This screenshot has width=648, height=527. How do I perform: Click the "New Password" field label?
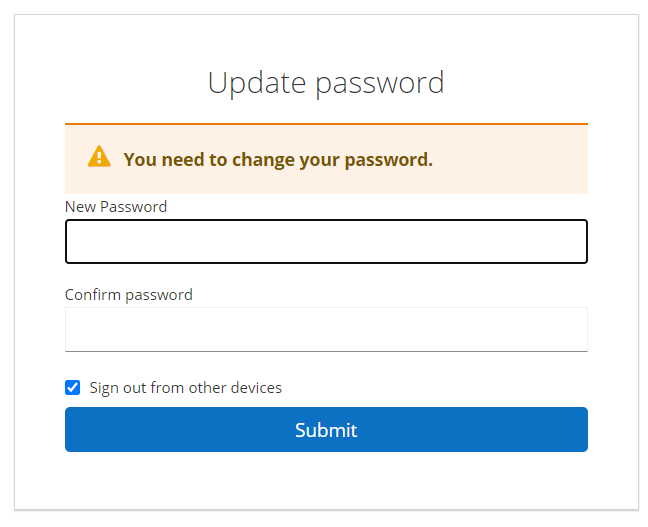tap(116, 207)
